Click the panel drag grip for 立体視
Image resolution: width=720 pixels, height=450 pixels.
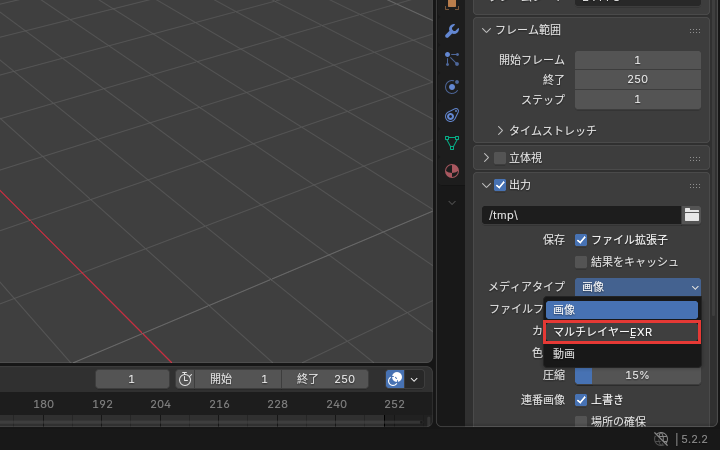tap(695, 158)
